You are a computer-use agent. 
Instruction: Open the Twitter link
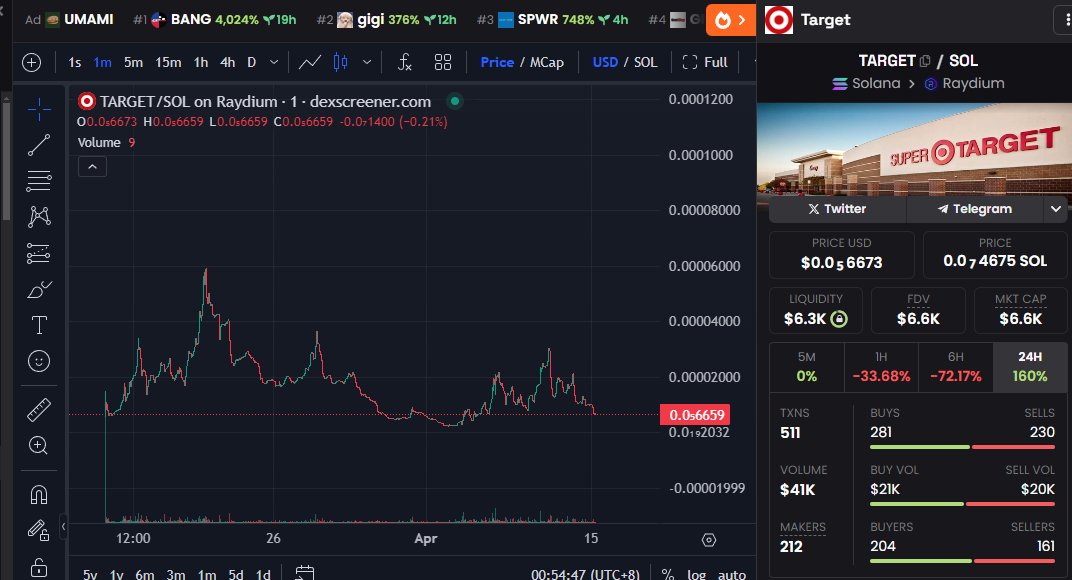point(838,209)
